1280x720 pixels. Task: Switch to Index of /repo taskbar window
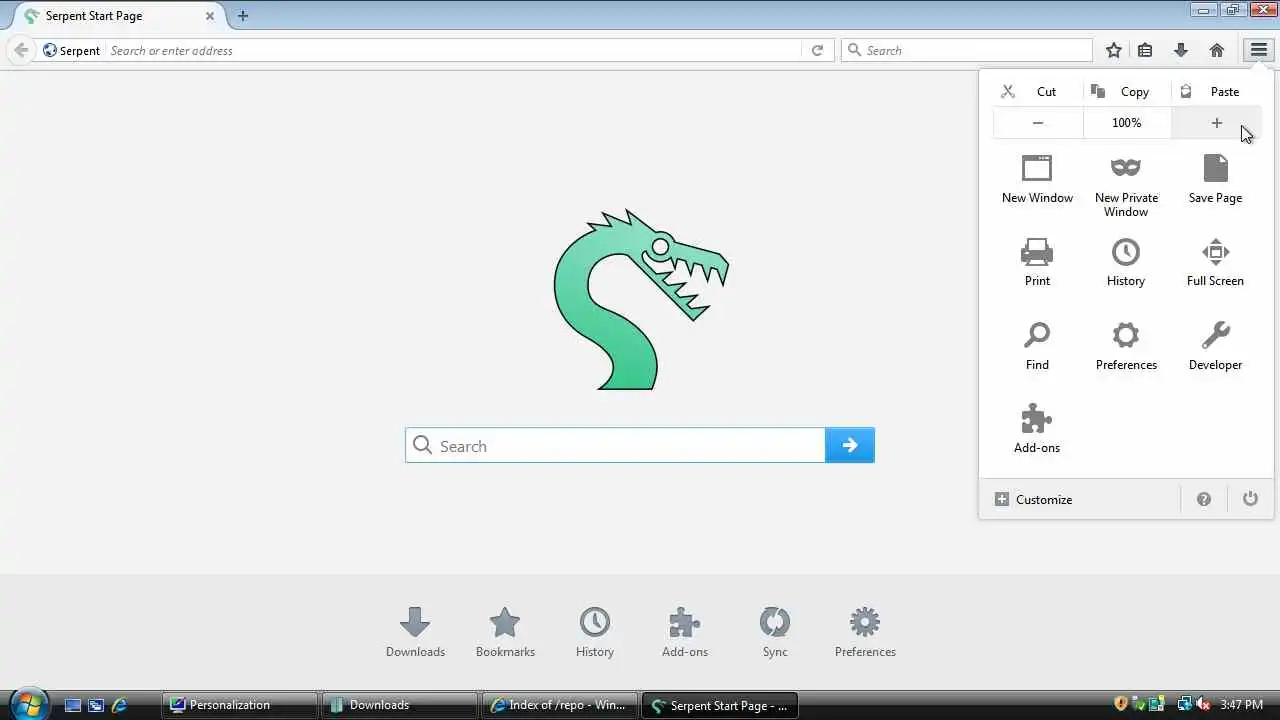coord(559,705)
